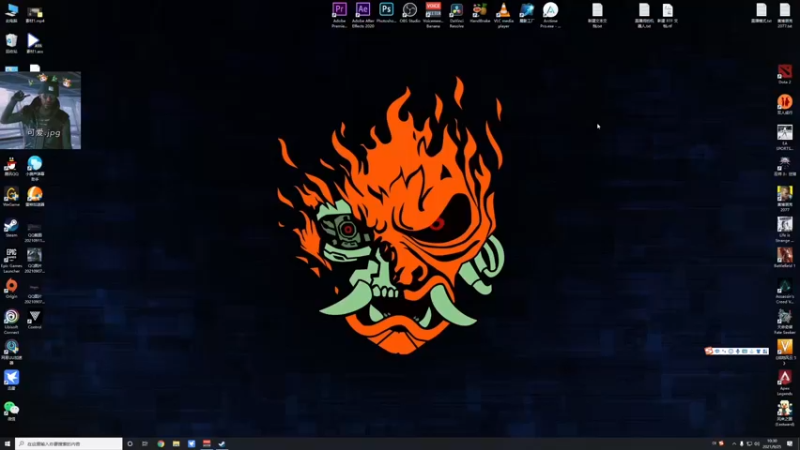Open the Cyberpunk 2077 game shortcut
Viewport: 800px width, 450px height.
[x=785, y=199]
